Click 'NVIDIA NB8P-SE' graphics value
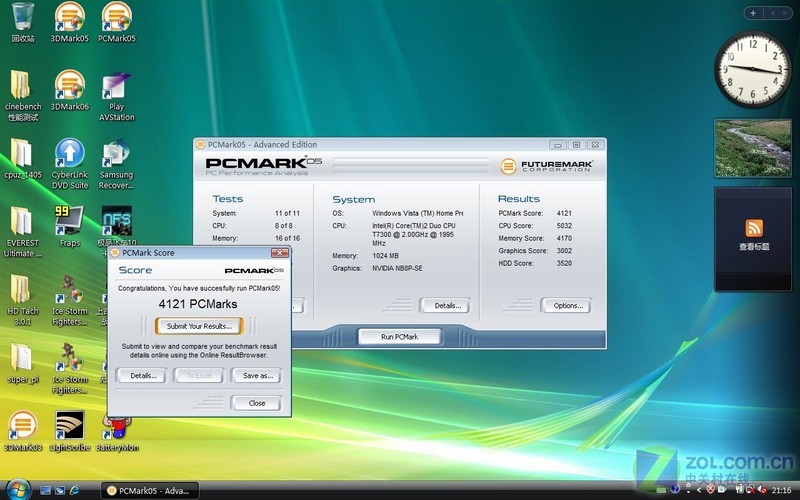The image size is (800, 500). pos(397,268)
